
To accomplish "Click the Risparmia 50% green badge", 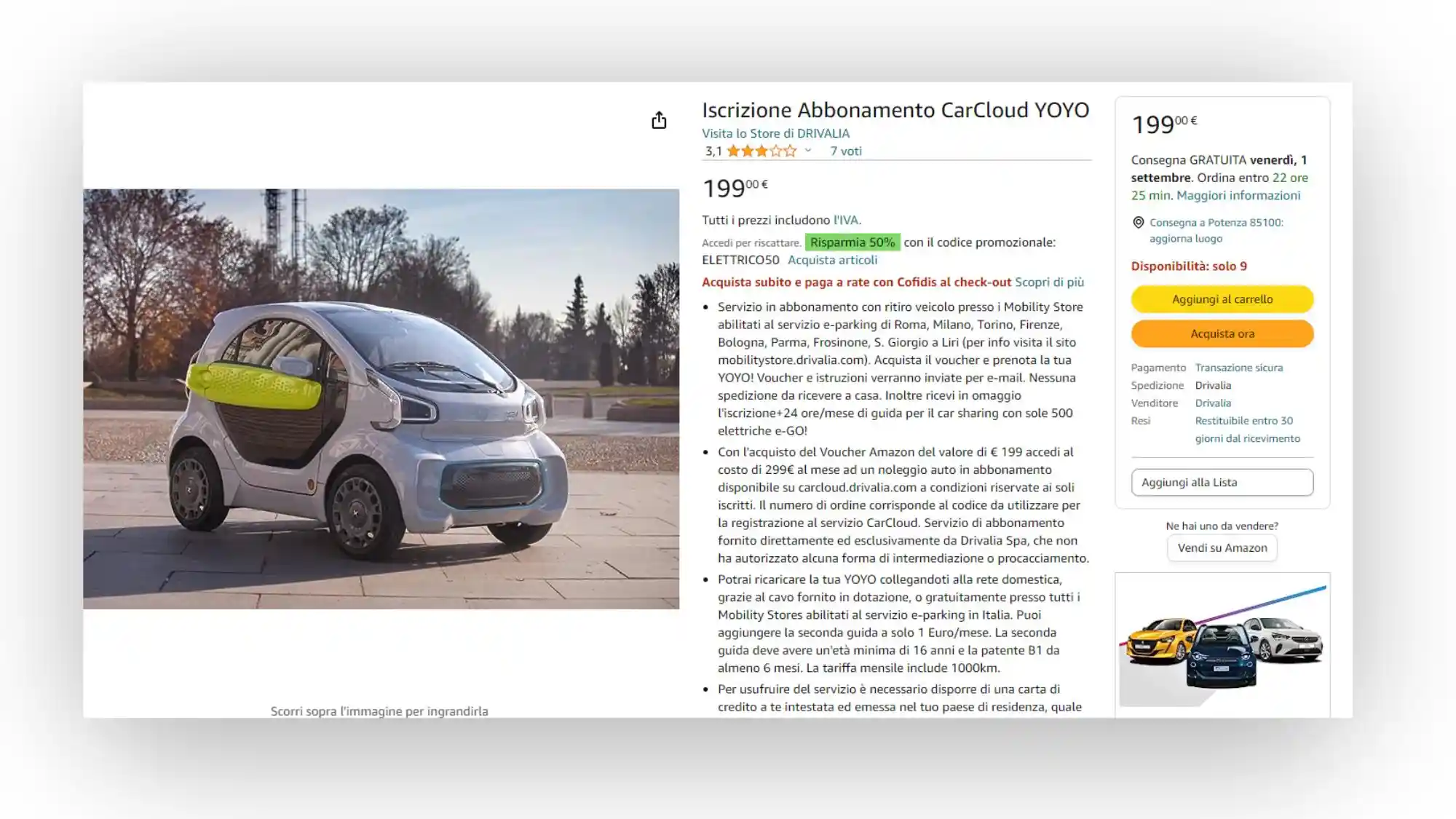I will pos(852,242).
